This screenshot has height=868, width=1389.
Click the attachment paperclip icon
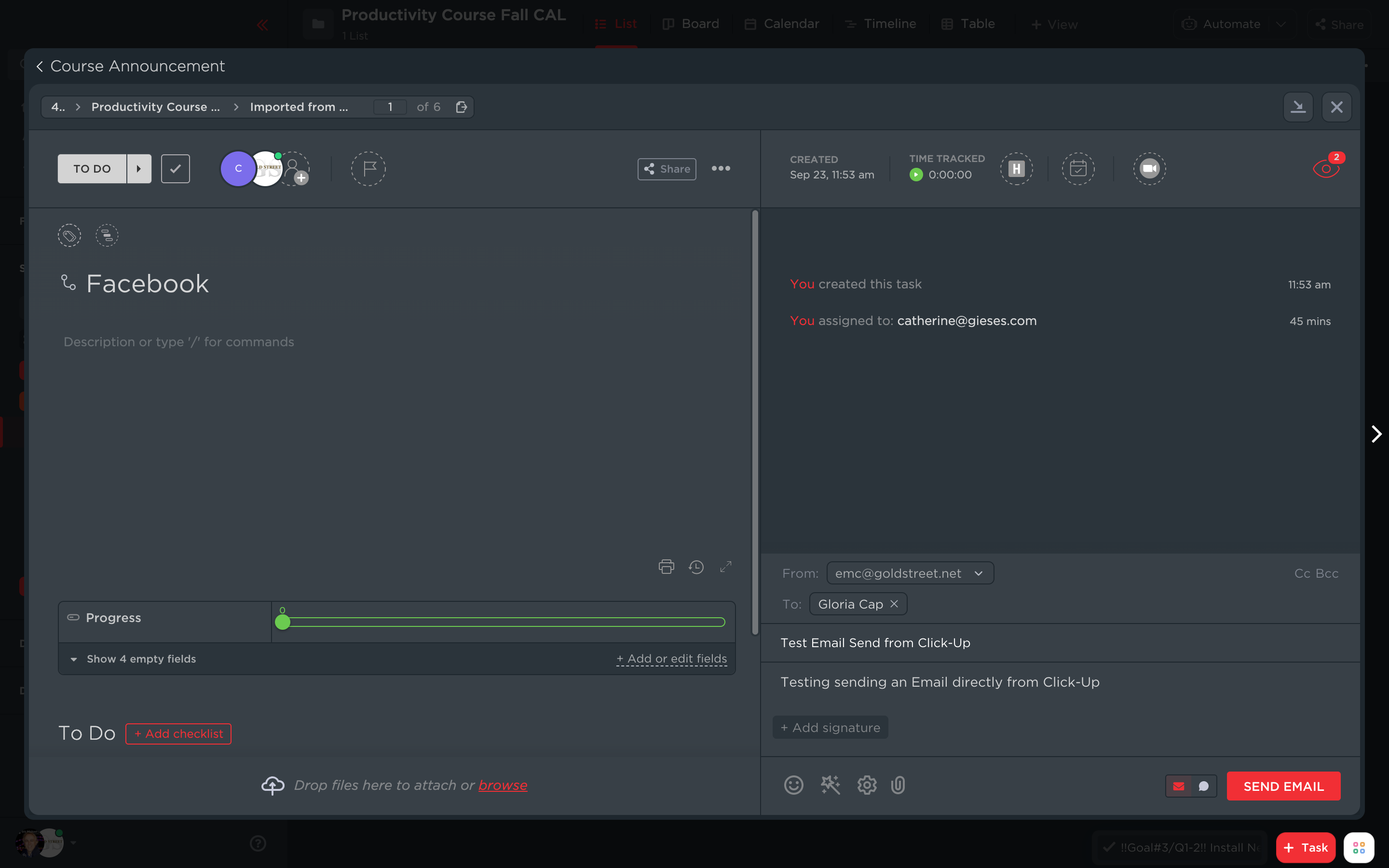pyautogui.click(x=898, y=785)
